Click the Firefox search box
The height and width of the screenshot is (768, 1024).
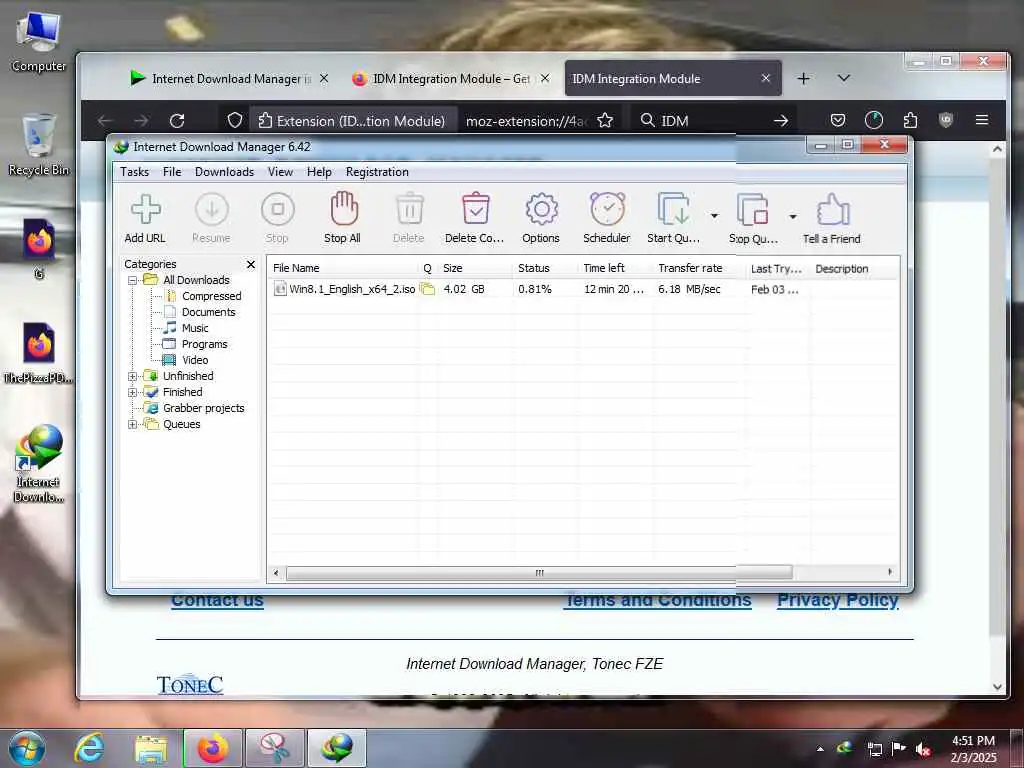714,121
